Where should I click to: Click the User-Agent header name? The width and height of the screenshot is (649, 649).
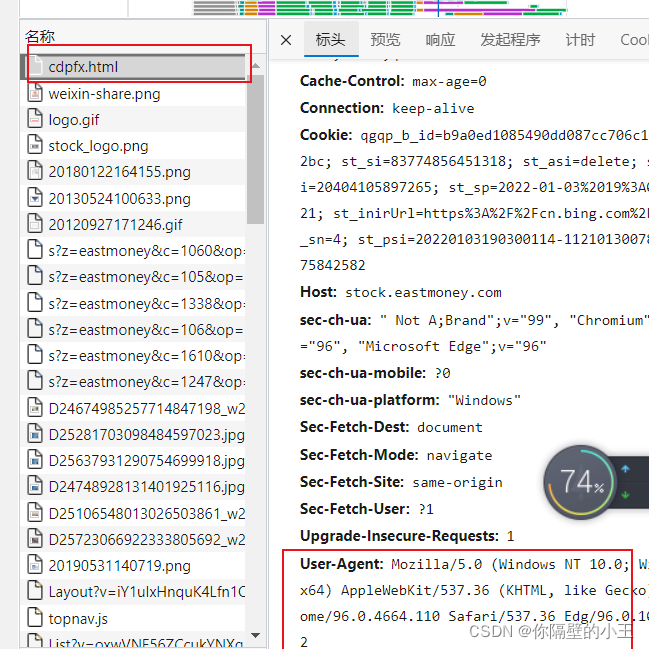tap(342, 564)
